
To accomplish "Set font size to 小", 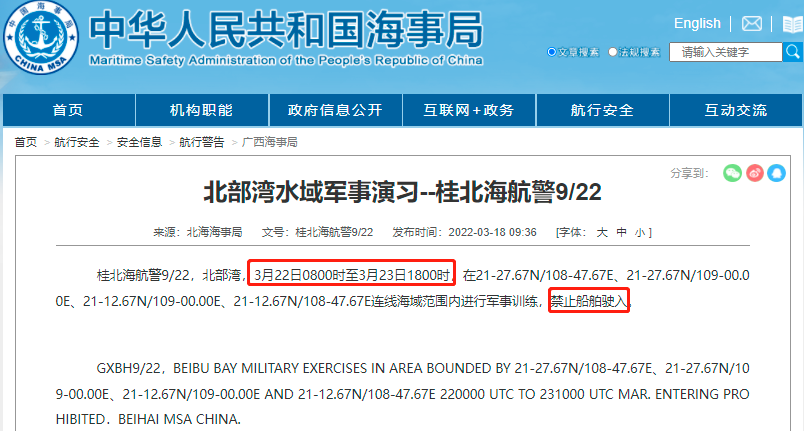I will point(640,232).
